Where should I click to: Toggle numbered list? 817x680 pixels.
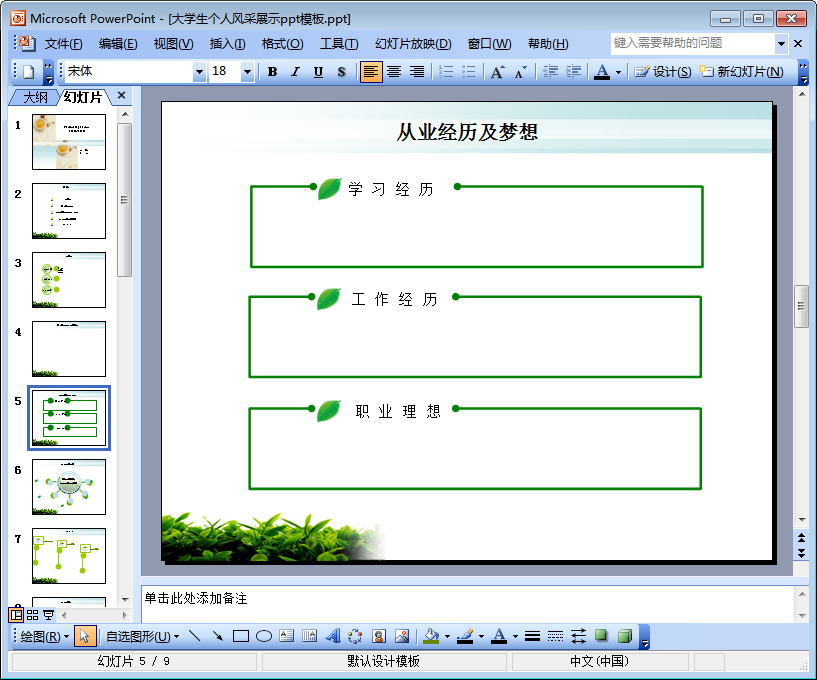[446, 72]
